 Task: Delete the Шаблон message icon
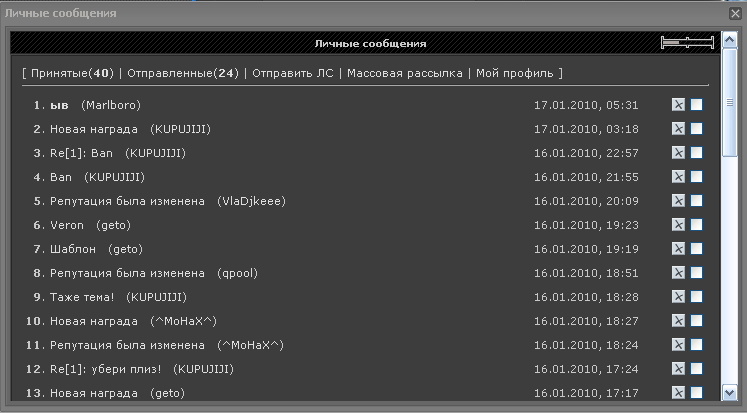coord(678,249)
